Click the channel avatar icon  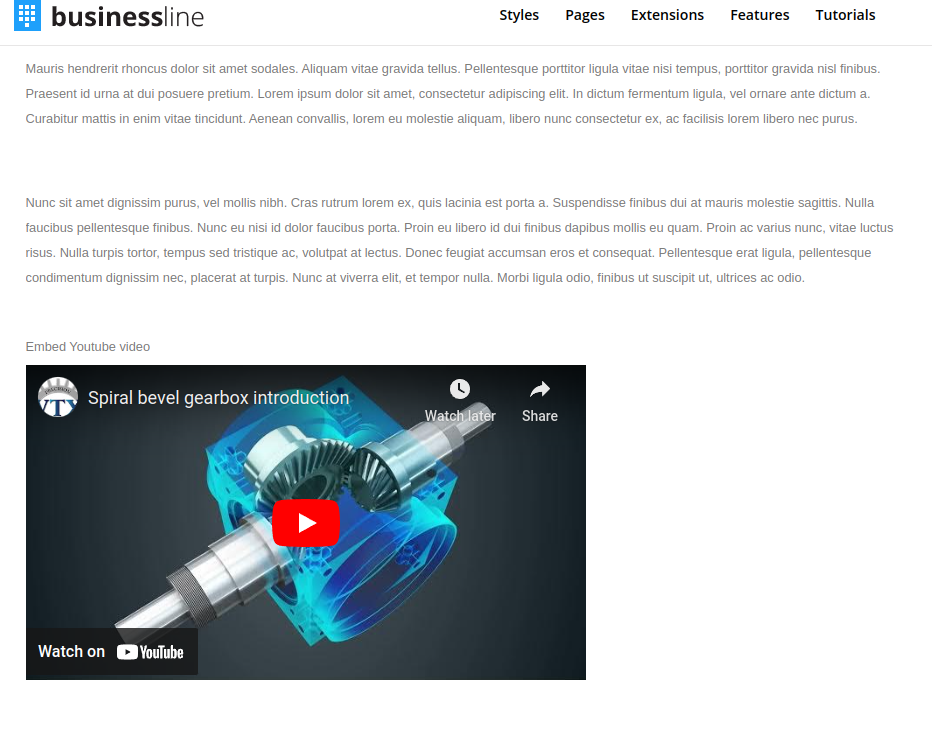(58, 397)
